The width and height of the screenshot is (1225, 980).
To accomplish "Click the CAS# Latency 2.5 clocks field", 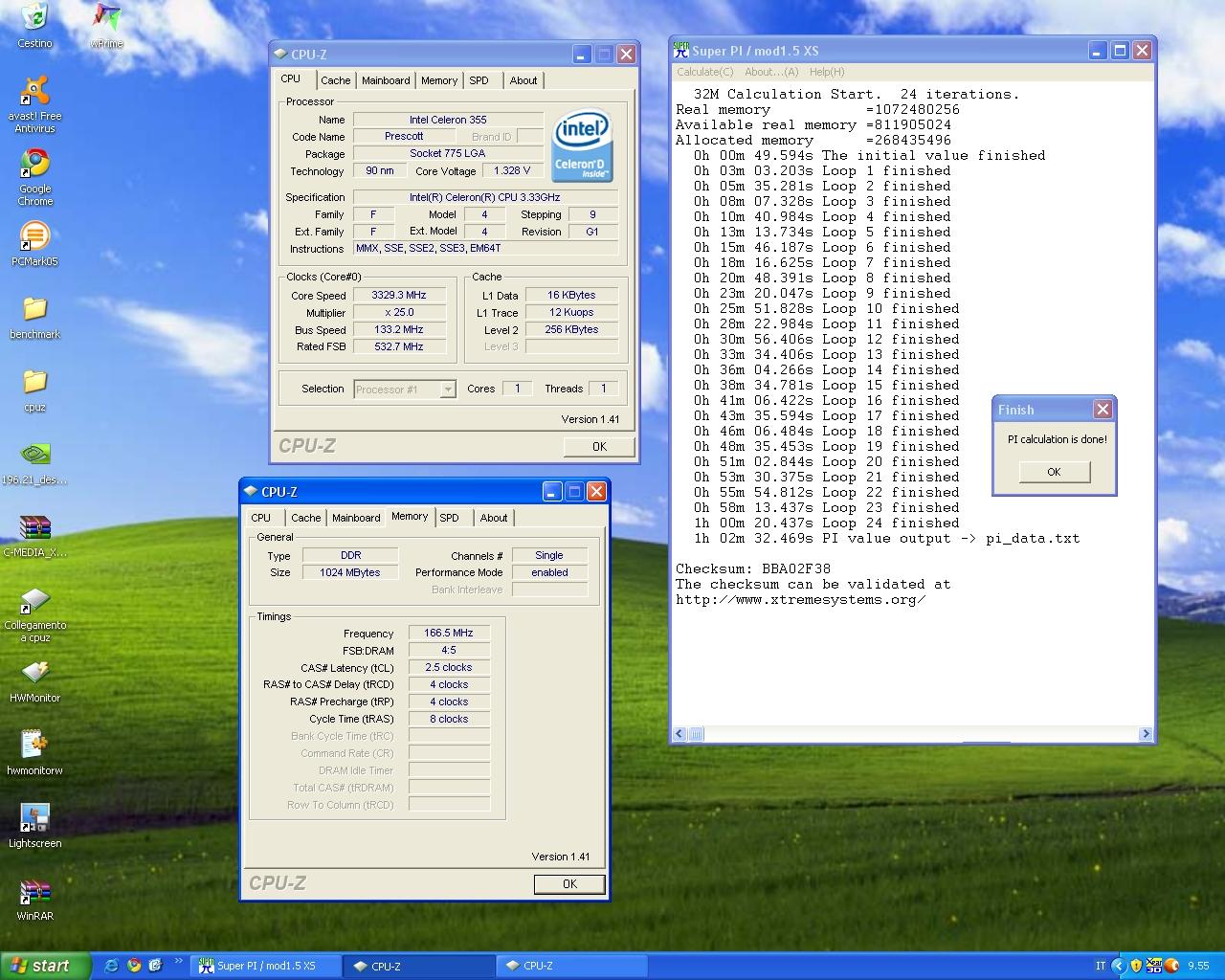I will [x=449, y=668].
